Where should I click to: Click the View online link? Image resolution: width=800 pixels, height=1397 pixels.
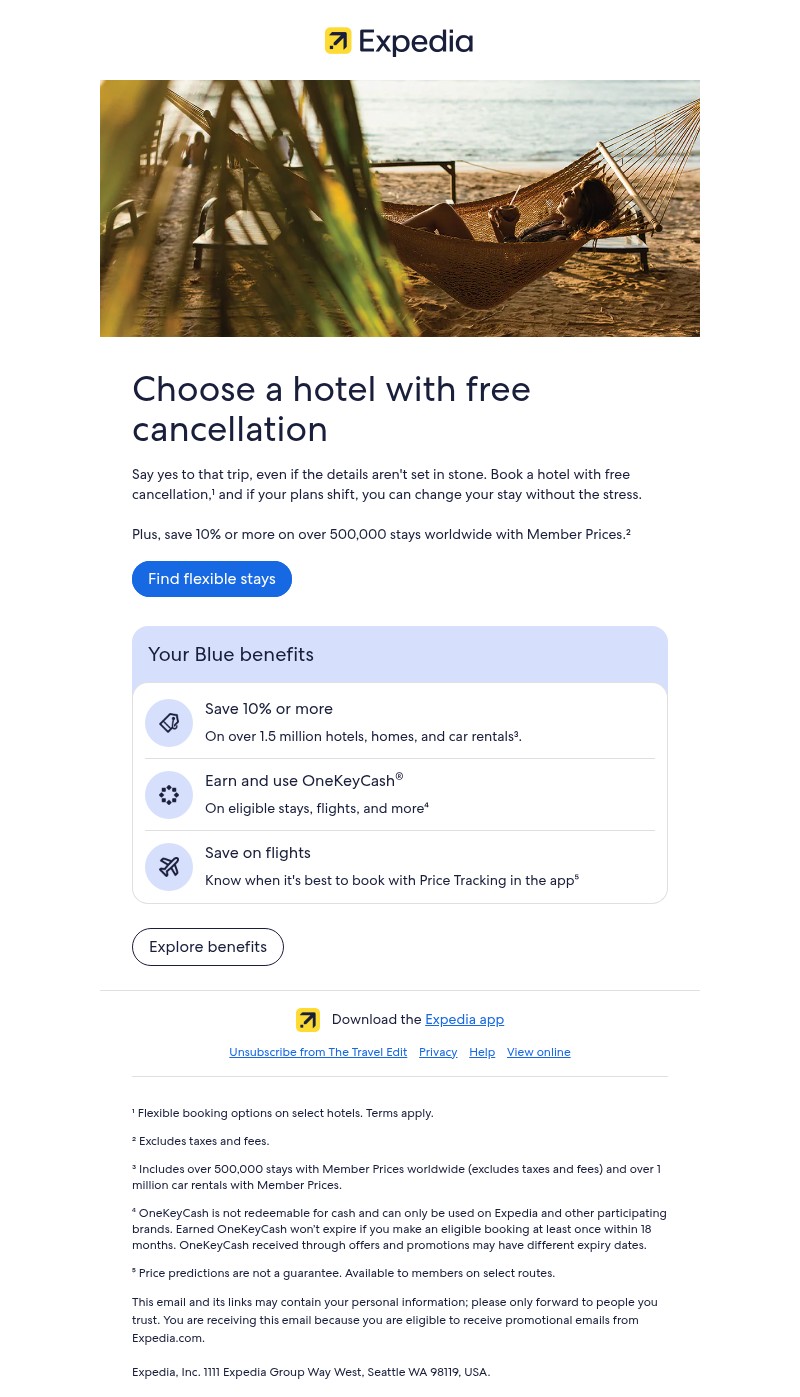coord(539,1052)
